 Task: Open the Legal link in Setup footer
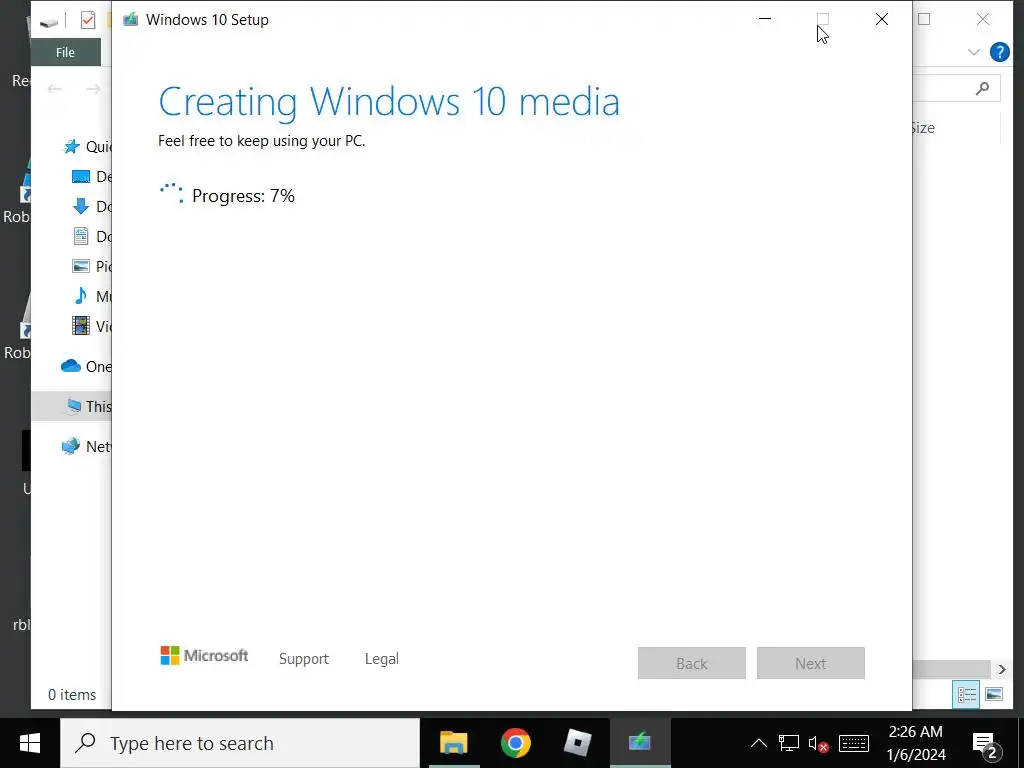(x=381, y=659)
